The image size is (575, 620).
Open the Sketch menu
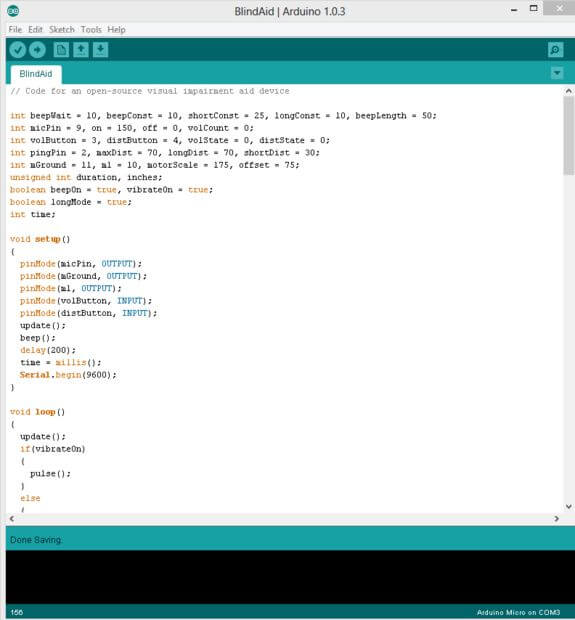(x=62, y=30)
